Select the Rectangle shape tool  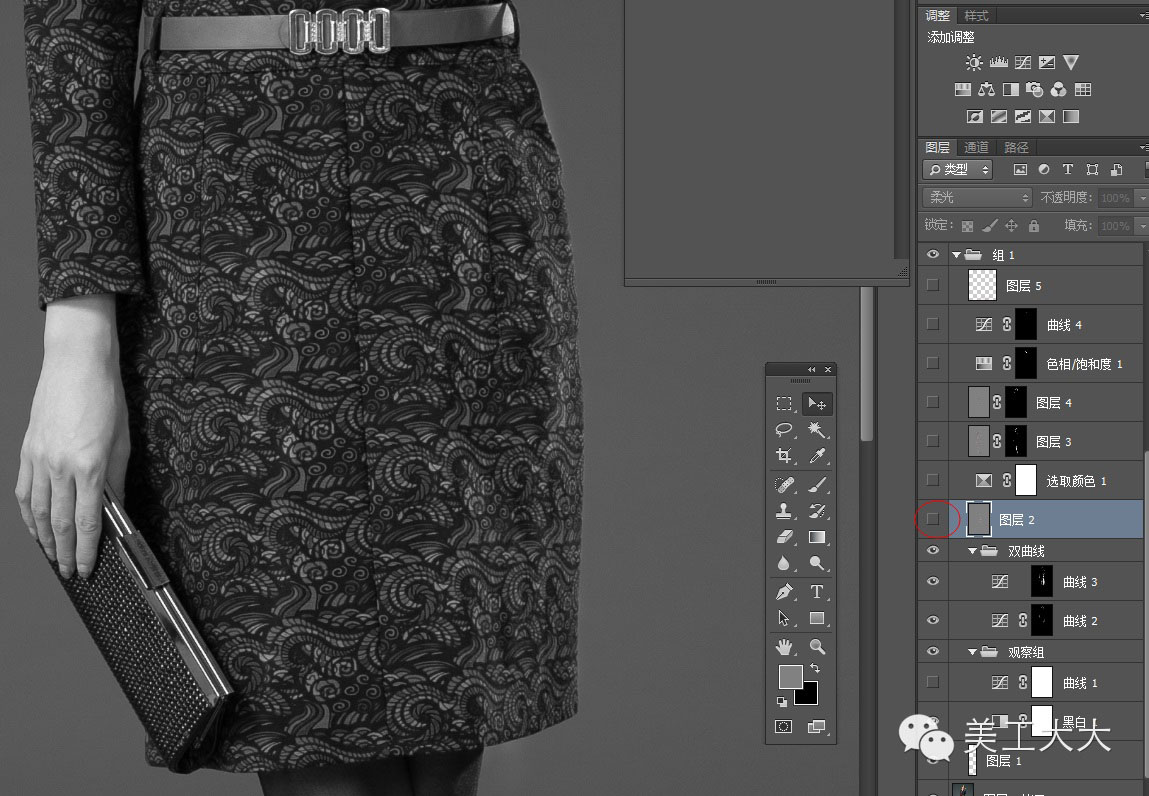816,619
